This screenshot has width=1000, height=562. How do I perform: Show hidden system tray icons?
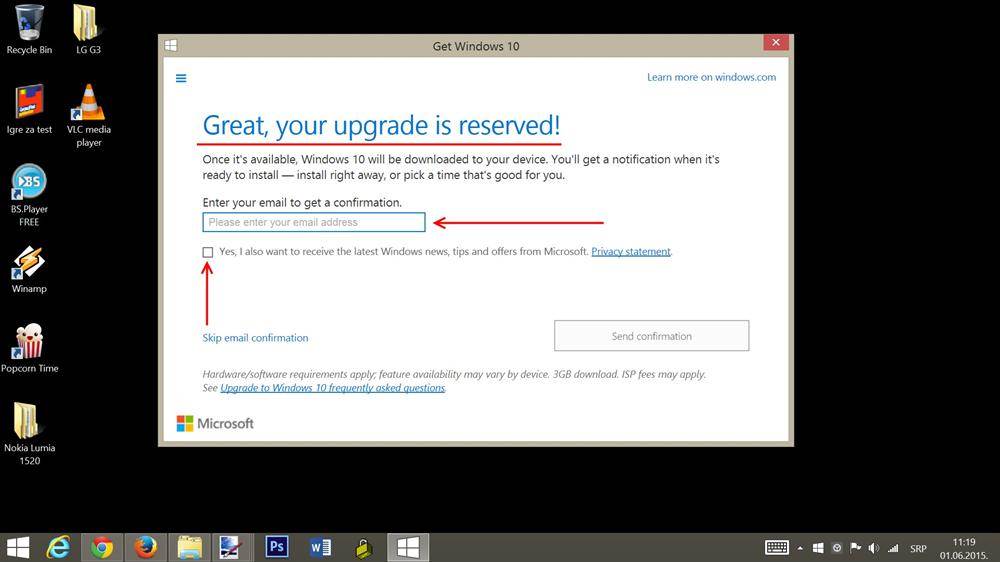point(799,548)
